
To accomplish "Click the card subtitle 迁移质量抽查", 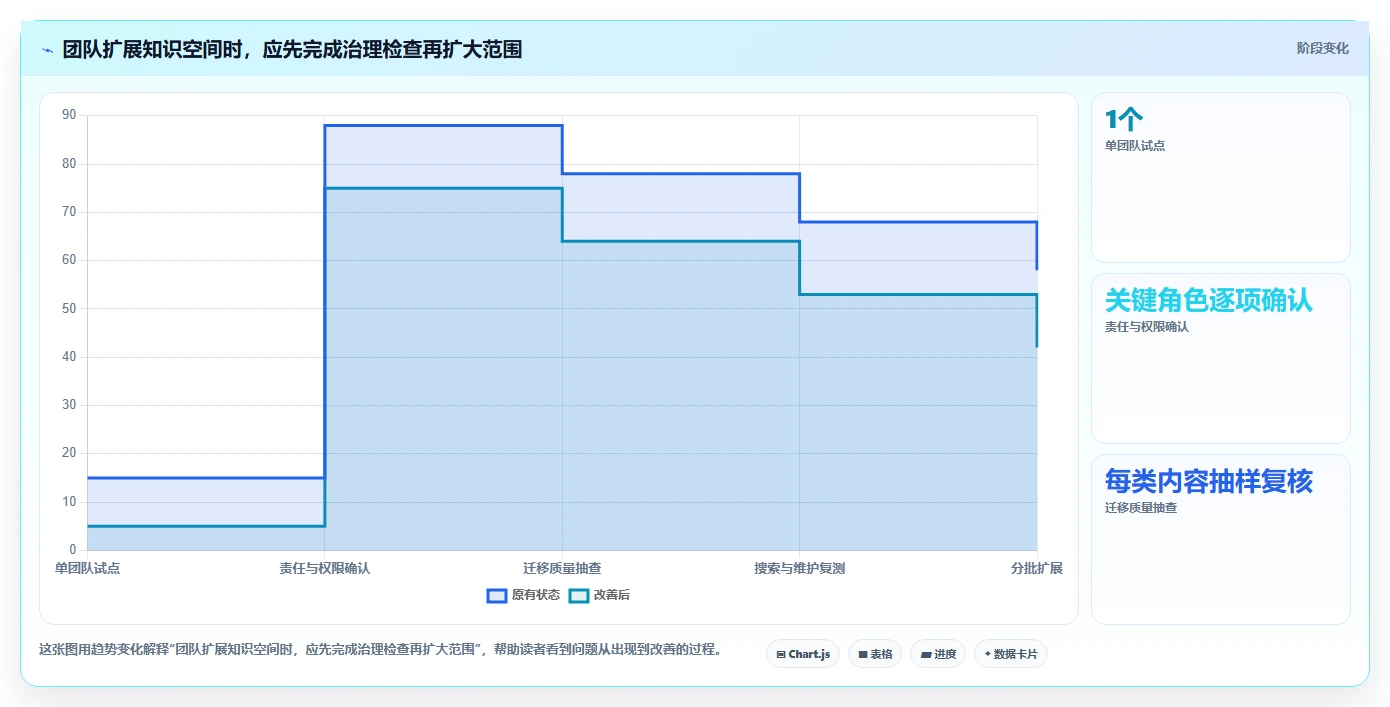I will click(1141, 508).
